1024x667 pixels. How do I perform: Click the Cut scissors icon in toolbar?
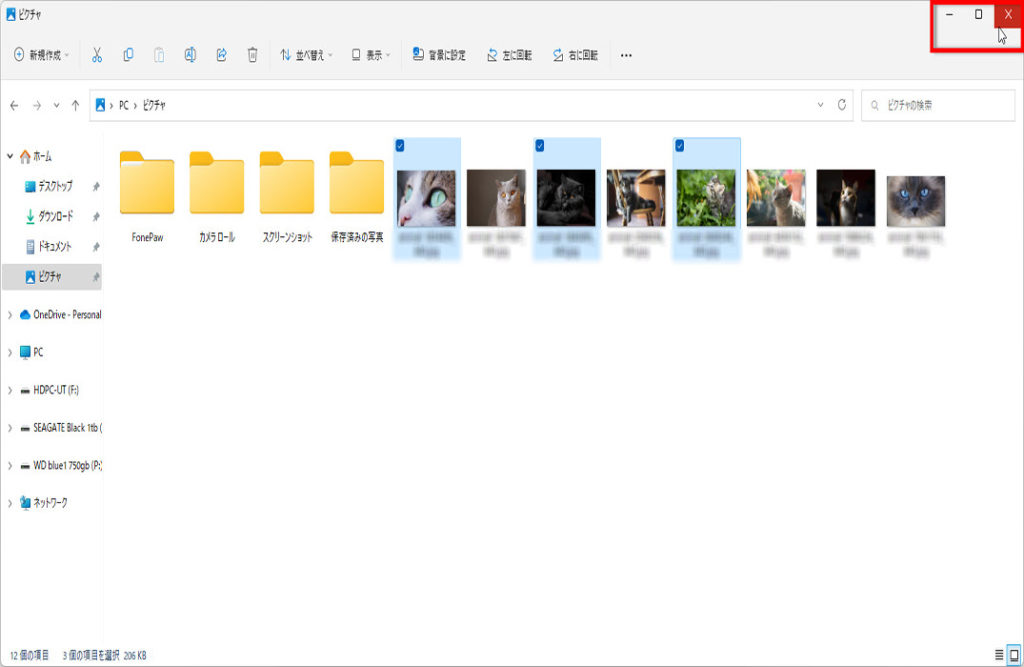97,55
